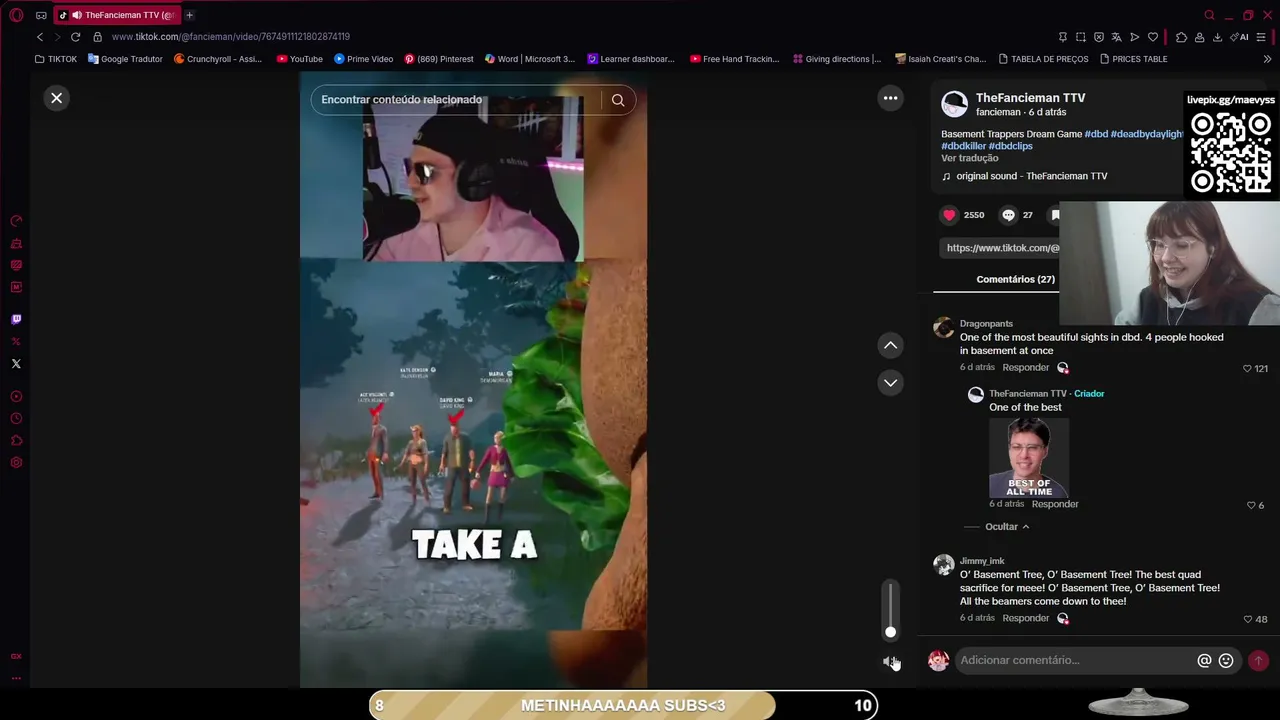Viewport: 1280px width, 720px height.
Task: Open the Best Of All Time reply image
Action: pos(1029,457)
